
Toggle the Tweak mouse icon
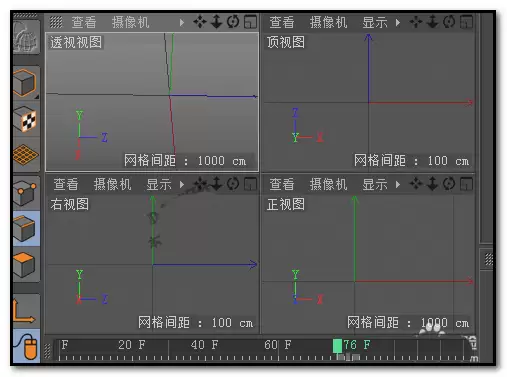coord(26,346)
